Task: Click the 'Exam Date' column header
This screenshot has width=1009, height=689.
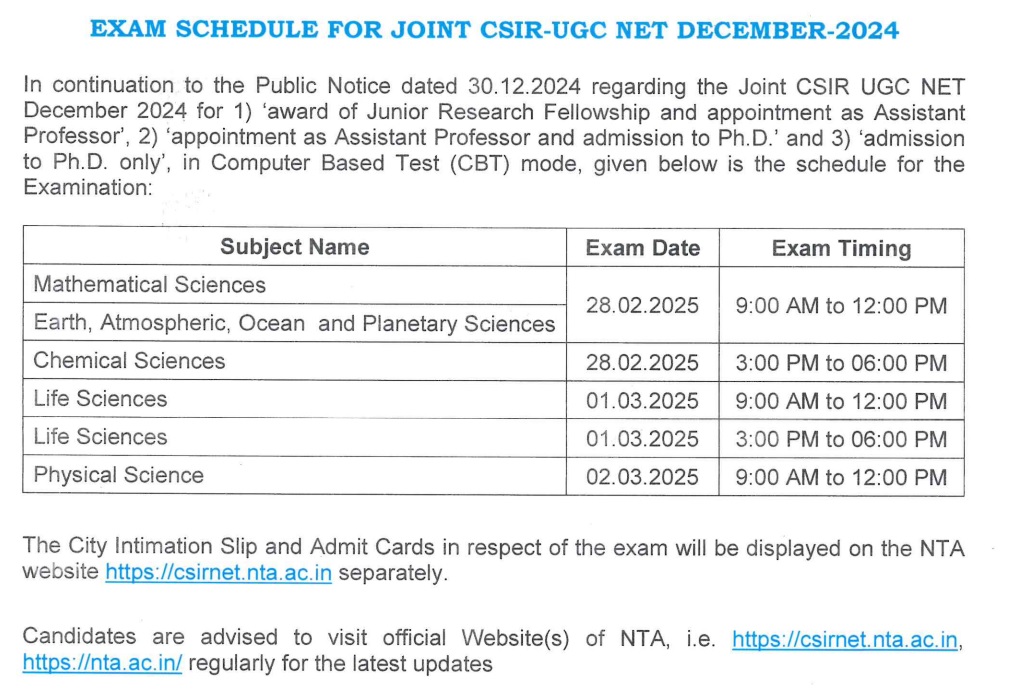Action: coord(642,248)
